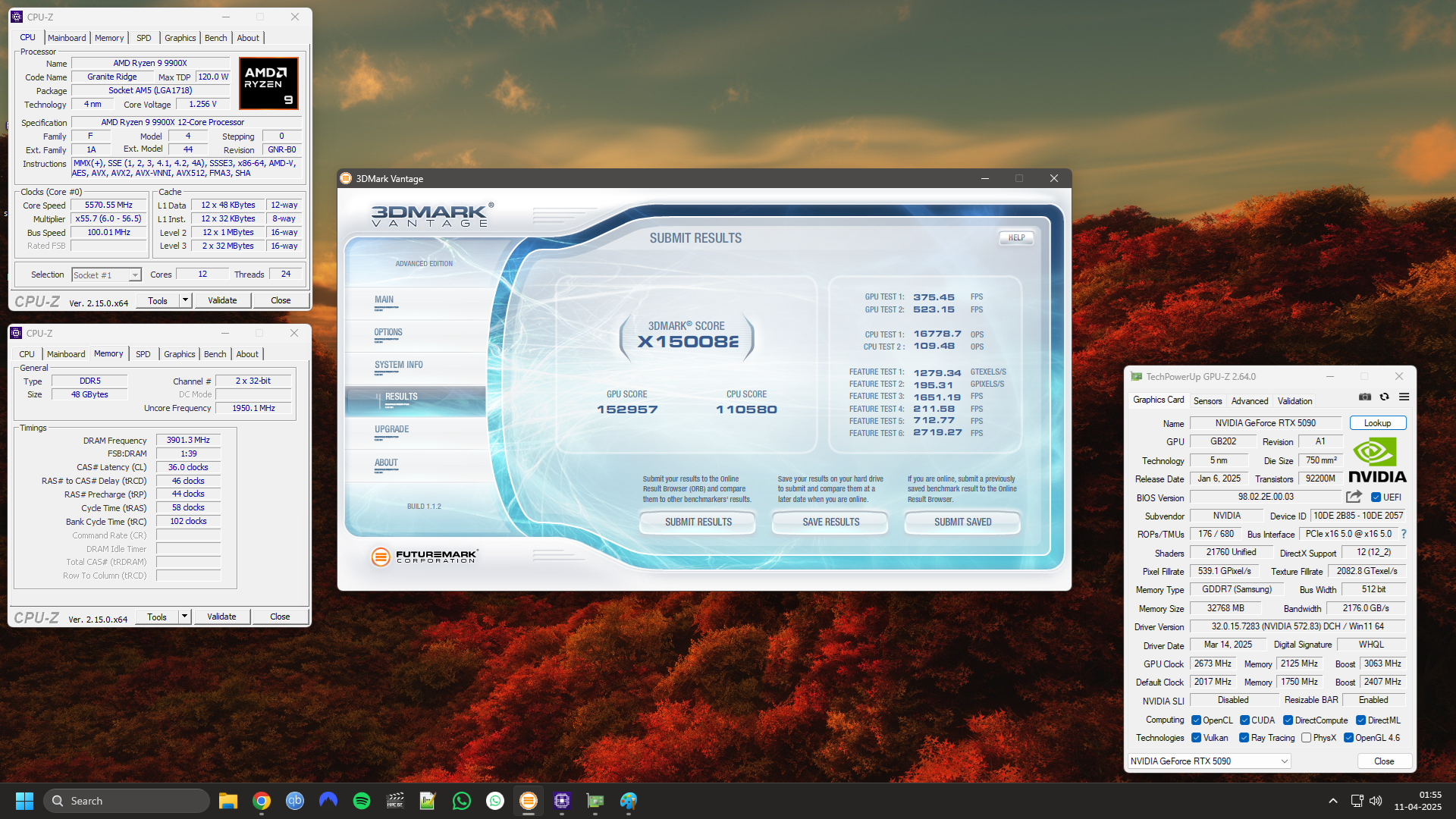Open Validation tab in GPU-Z
The image size is (1456, 819).
point(1294,401)
